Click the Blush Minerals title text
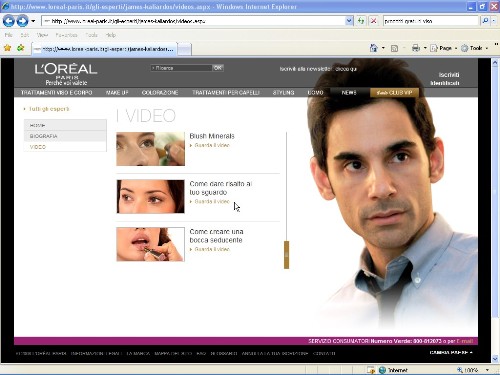Viewport: 500px width, 375px height. pyautogui.click(x=212, y=136)
